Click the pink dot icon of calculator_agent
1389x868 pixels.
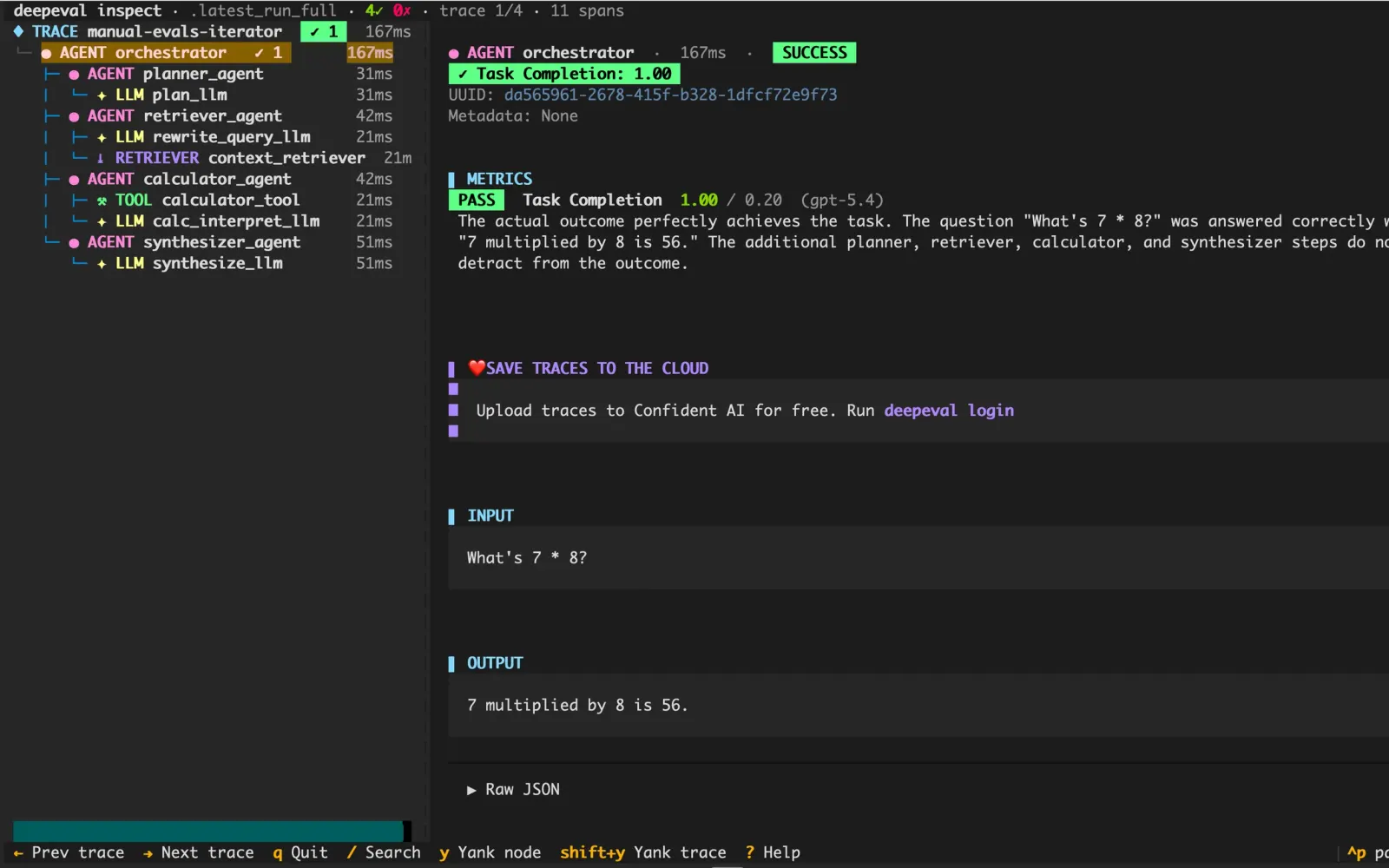74,180
